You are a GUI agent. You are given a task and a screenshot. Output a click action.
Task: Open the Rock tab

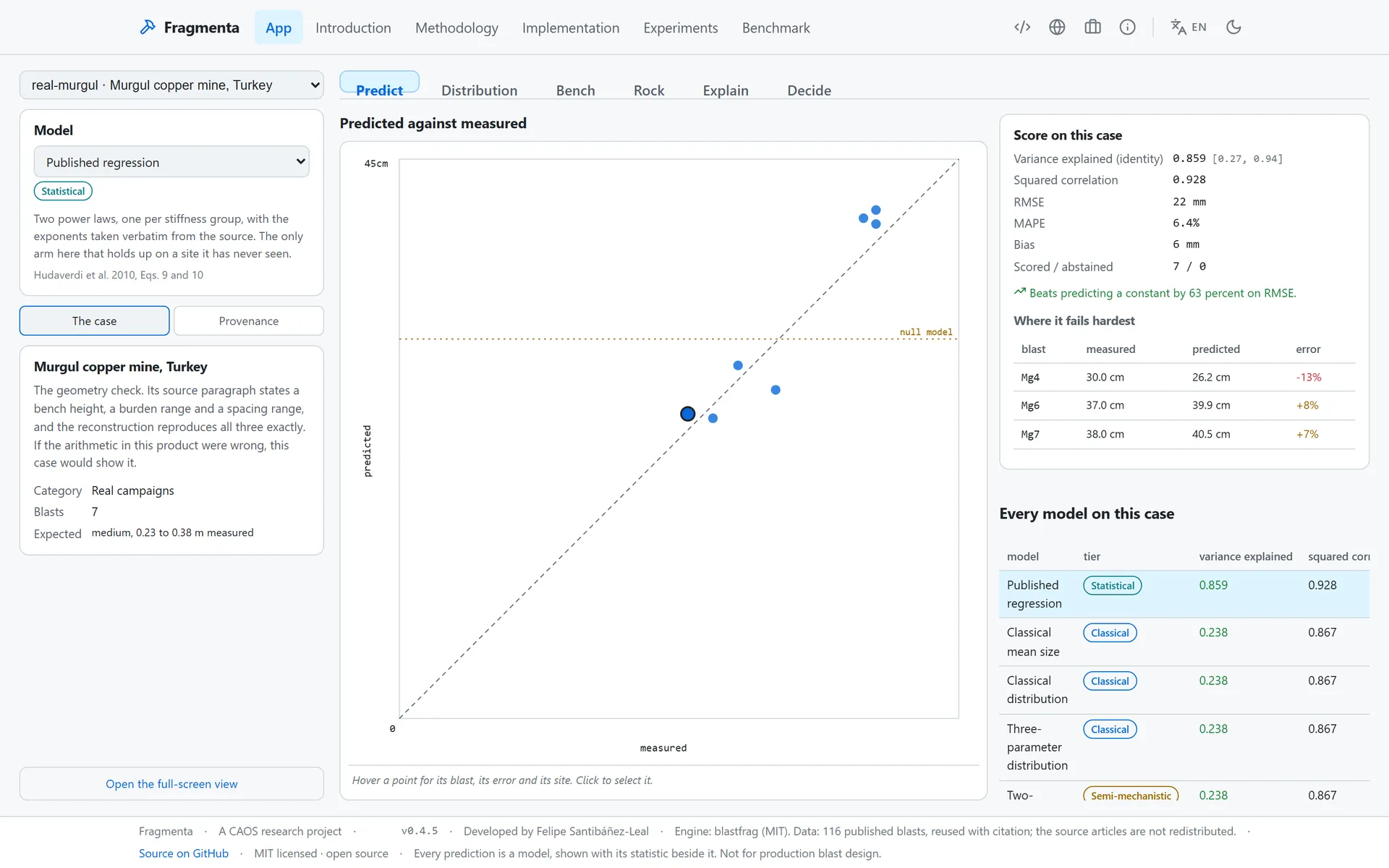point(649,90)
